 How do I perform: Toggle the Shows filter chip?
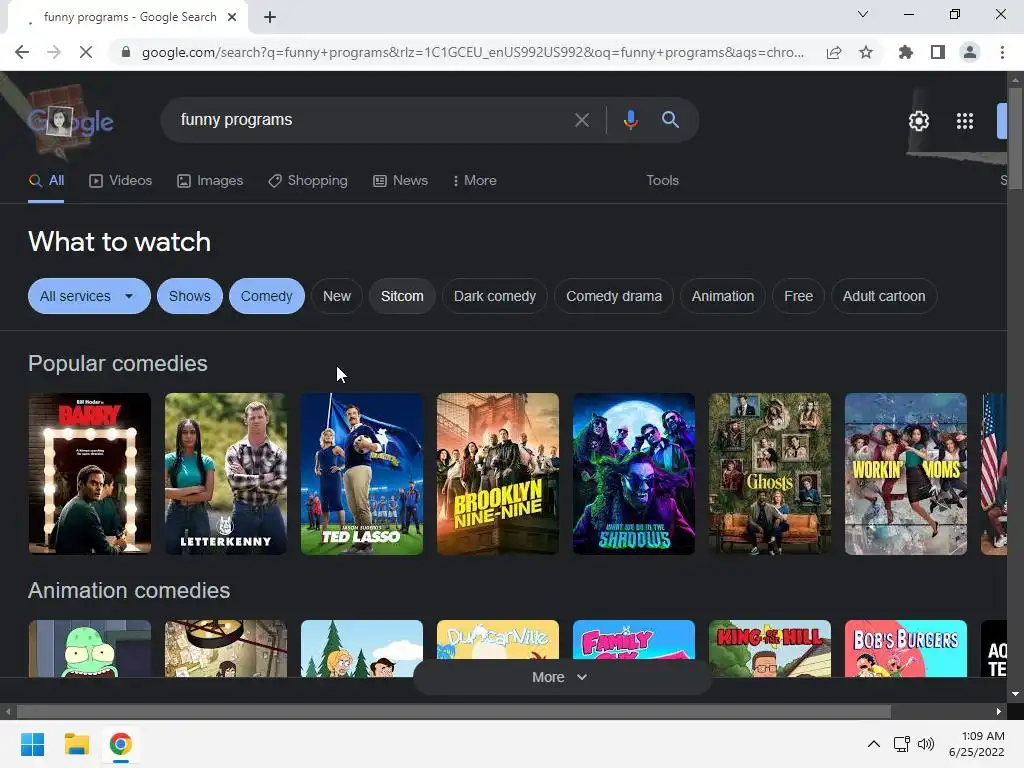(189, 296)
